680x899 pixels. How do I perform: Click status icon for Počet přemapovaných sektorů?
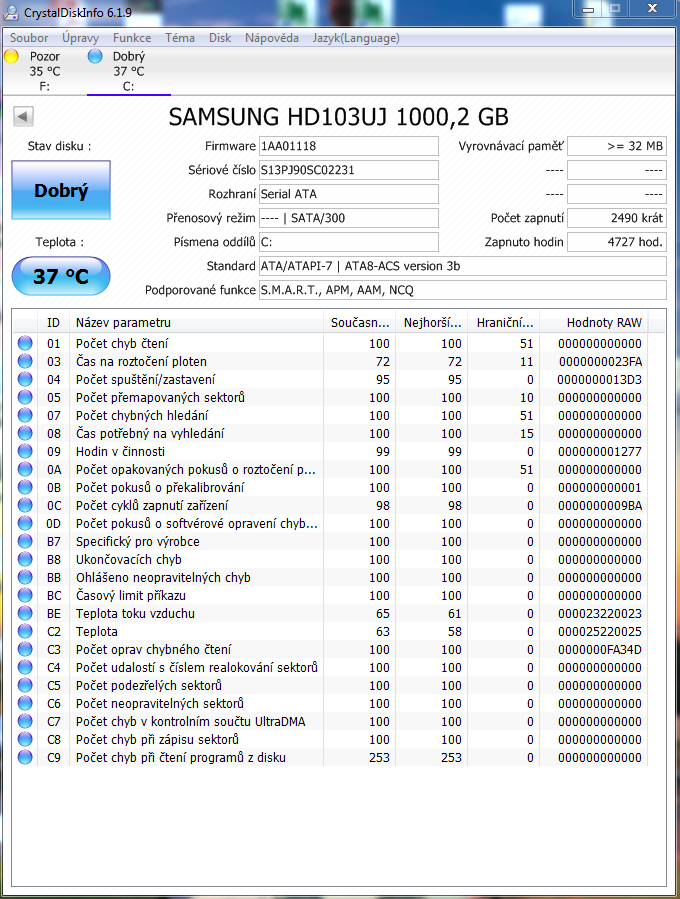click(25, 397)
